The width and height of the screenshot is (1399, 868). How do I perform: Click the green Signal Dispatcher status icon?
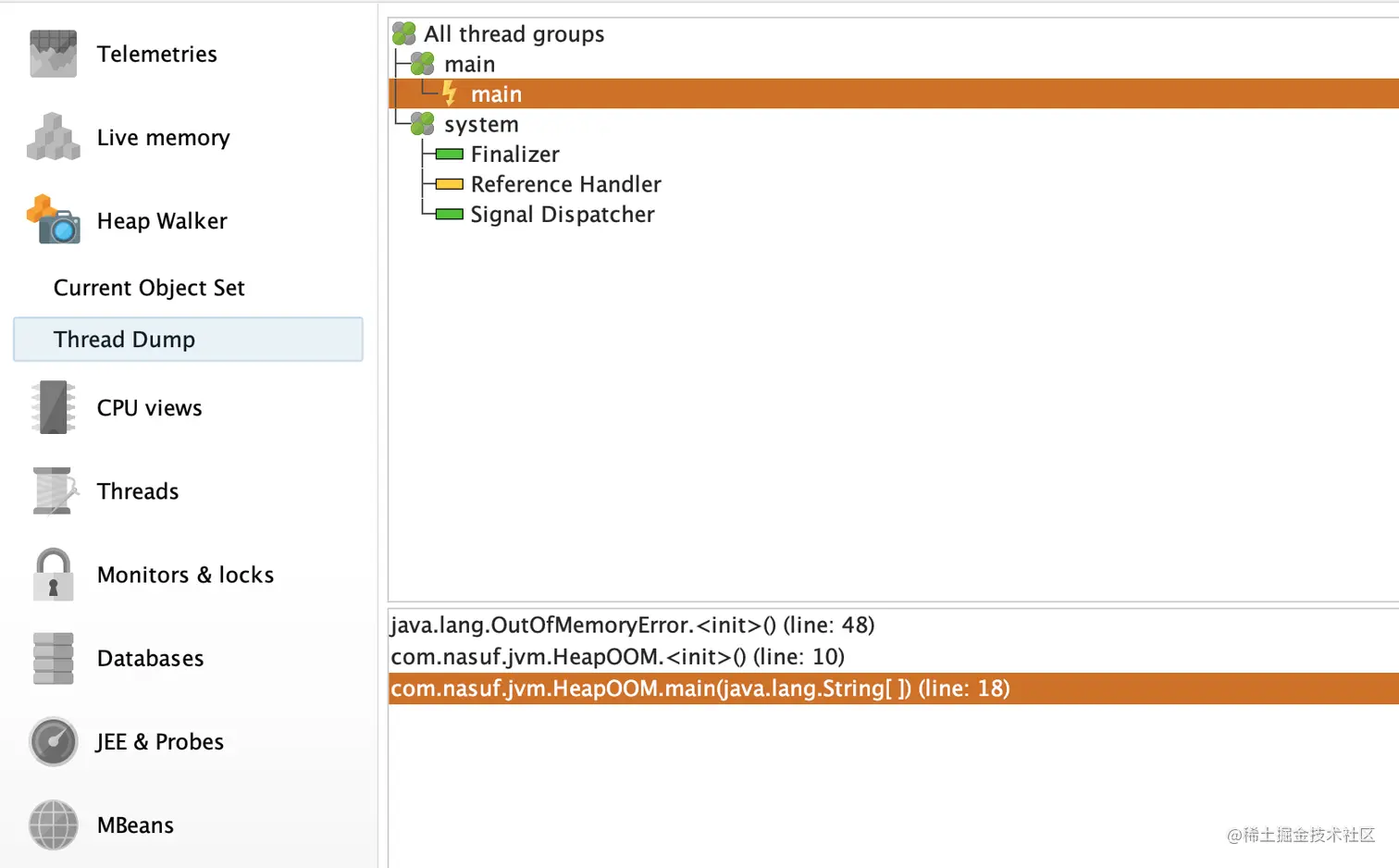[x=450, y=215]
